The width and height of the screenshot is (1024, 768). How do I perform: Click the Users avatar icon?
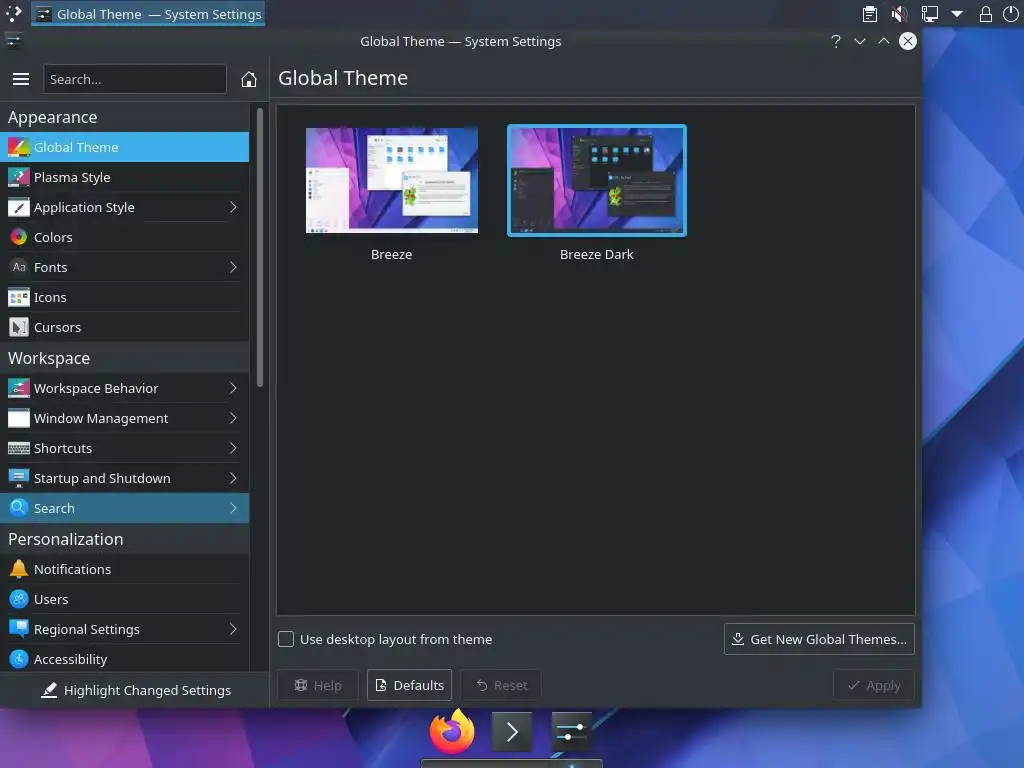[x=18, y=600]
